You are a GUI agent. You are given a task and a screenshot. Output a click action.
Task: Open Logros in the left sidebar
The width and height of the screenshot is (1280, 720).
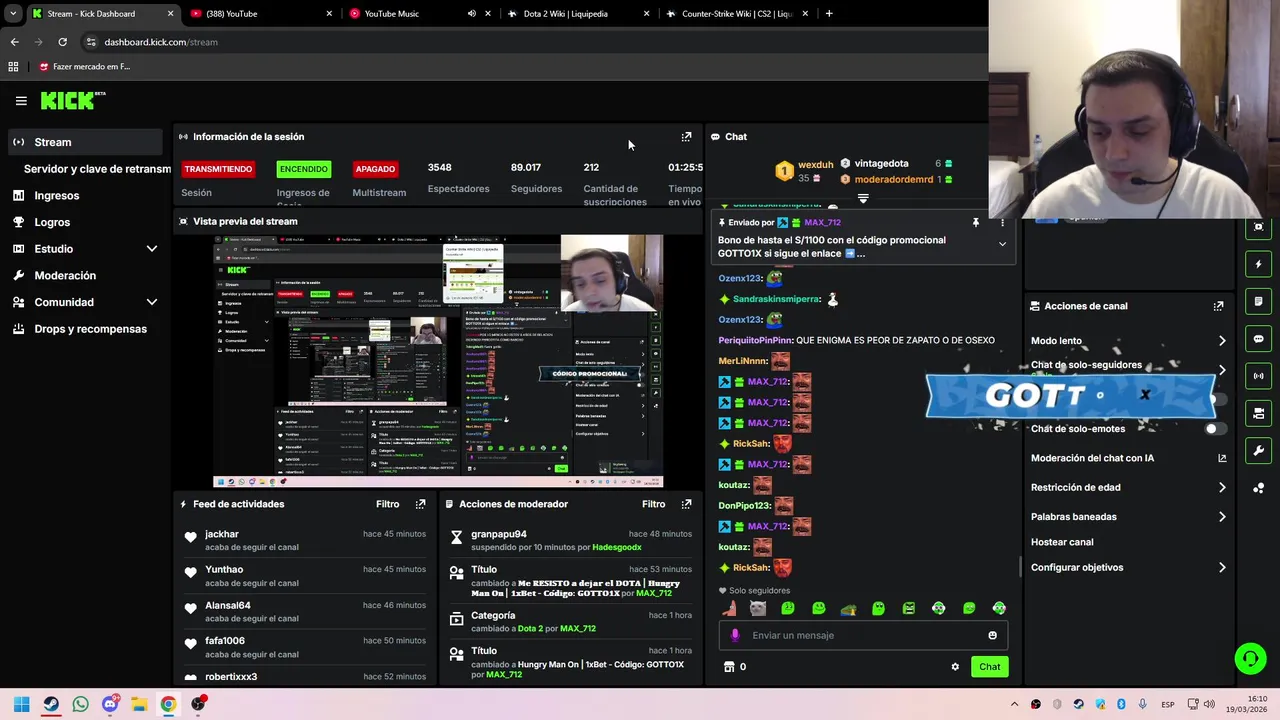coord(52,222)
